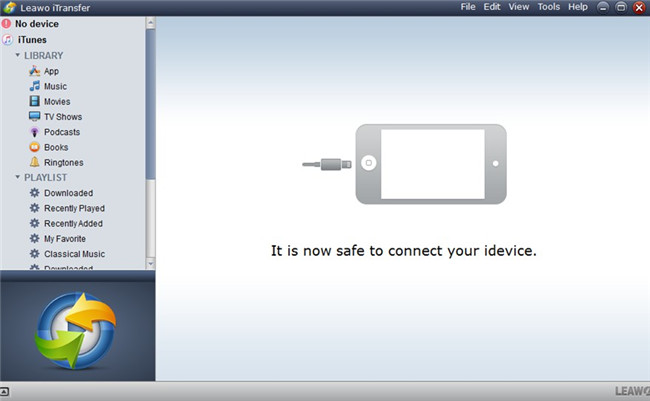Click the gear icon beside Recently Added
The height and width of the screenshot is (401, 650).
[34, 223]
